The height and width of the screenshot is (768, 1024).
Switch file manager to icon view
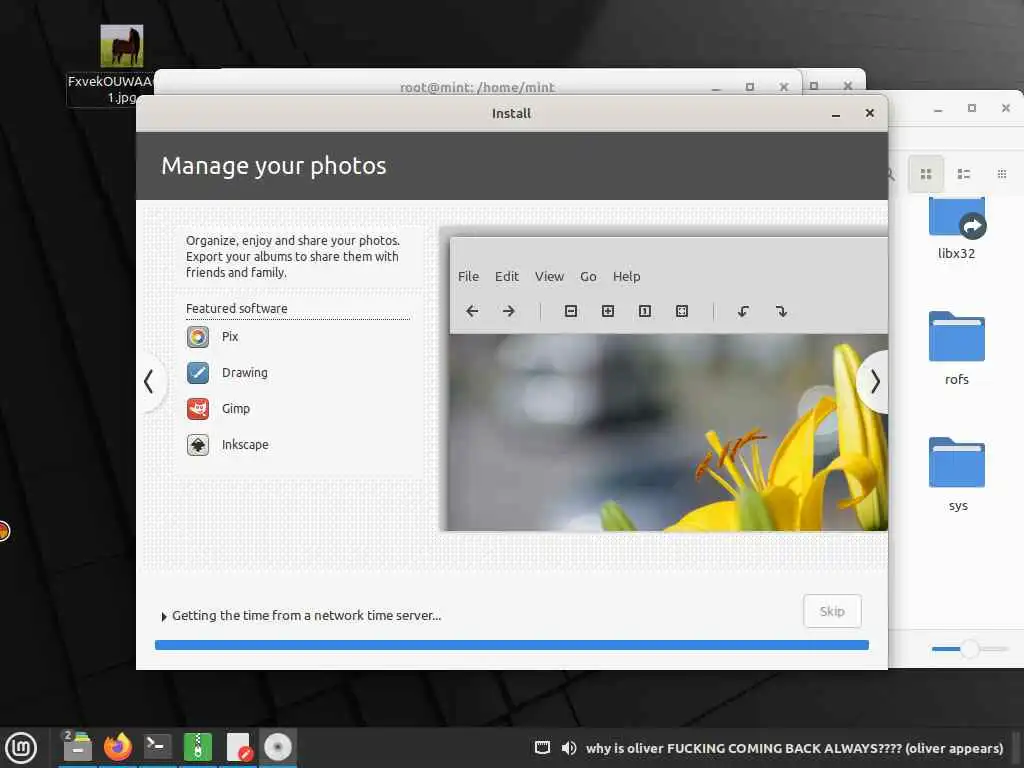[925, 174]
